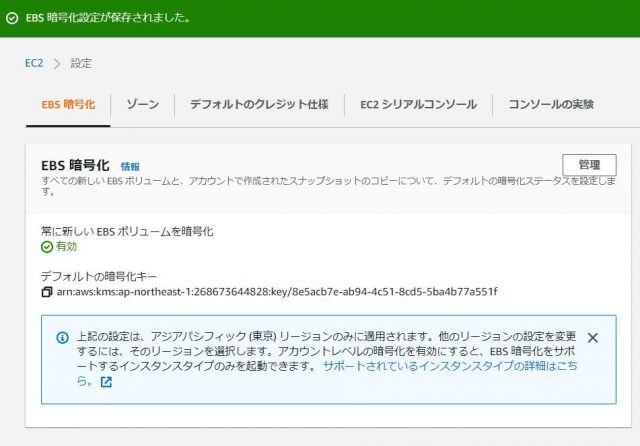Open the デフォルトのクレジット仕様 tab

point(259,104)
